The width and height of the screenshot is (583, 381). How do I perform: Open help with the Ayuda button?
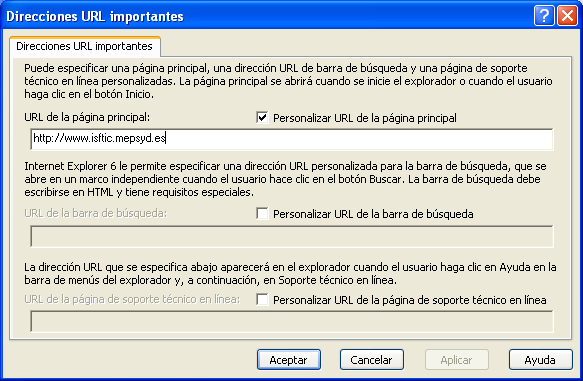tap(540, 359)
